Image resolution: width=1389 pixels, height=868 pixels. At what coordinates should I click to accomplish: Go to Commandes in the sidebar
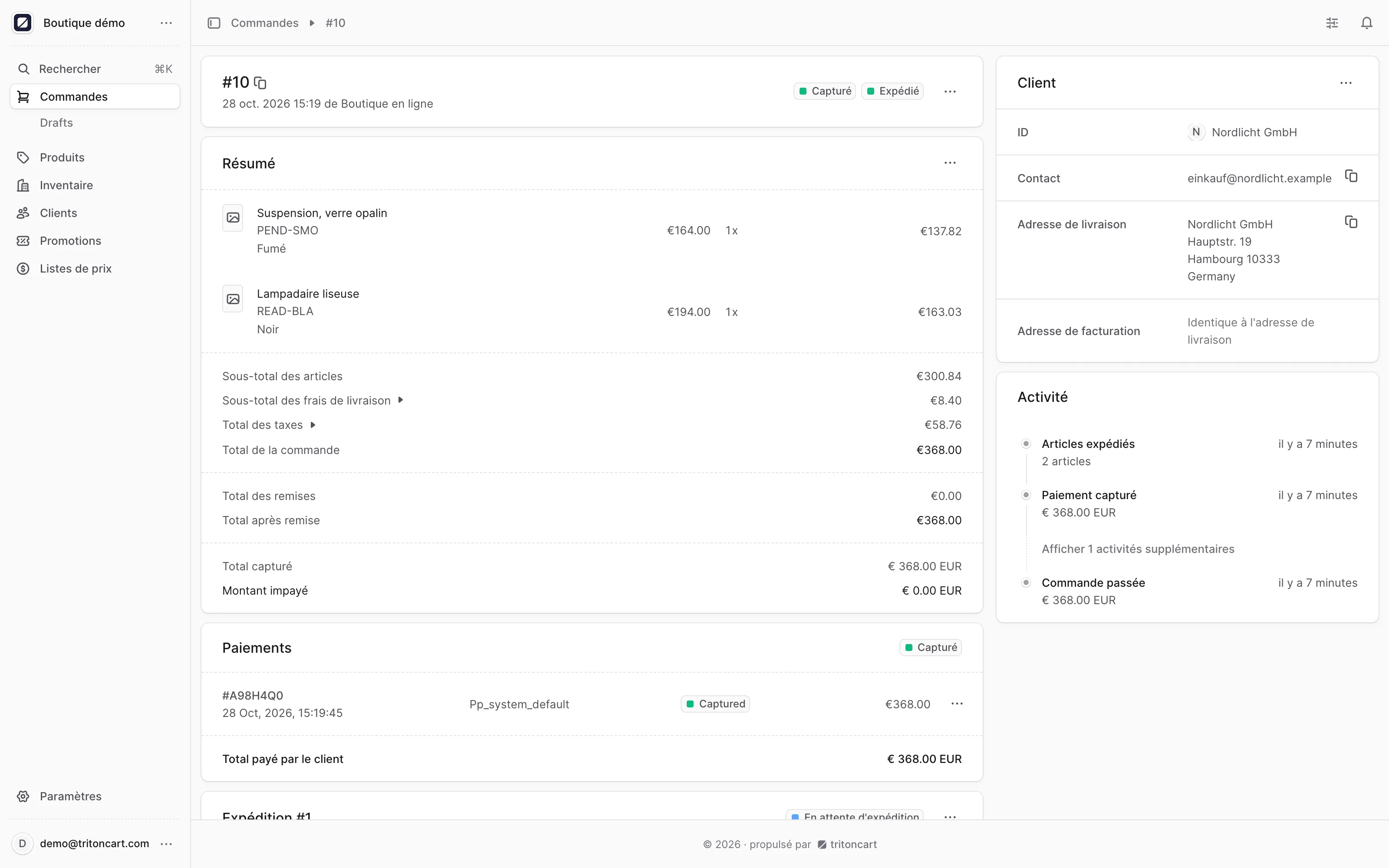pyautogui.click(x=95, y=96)
